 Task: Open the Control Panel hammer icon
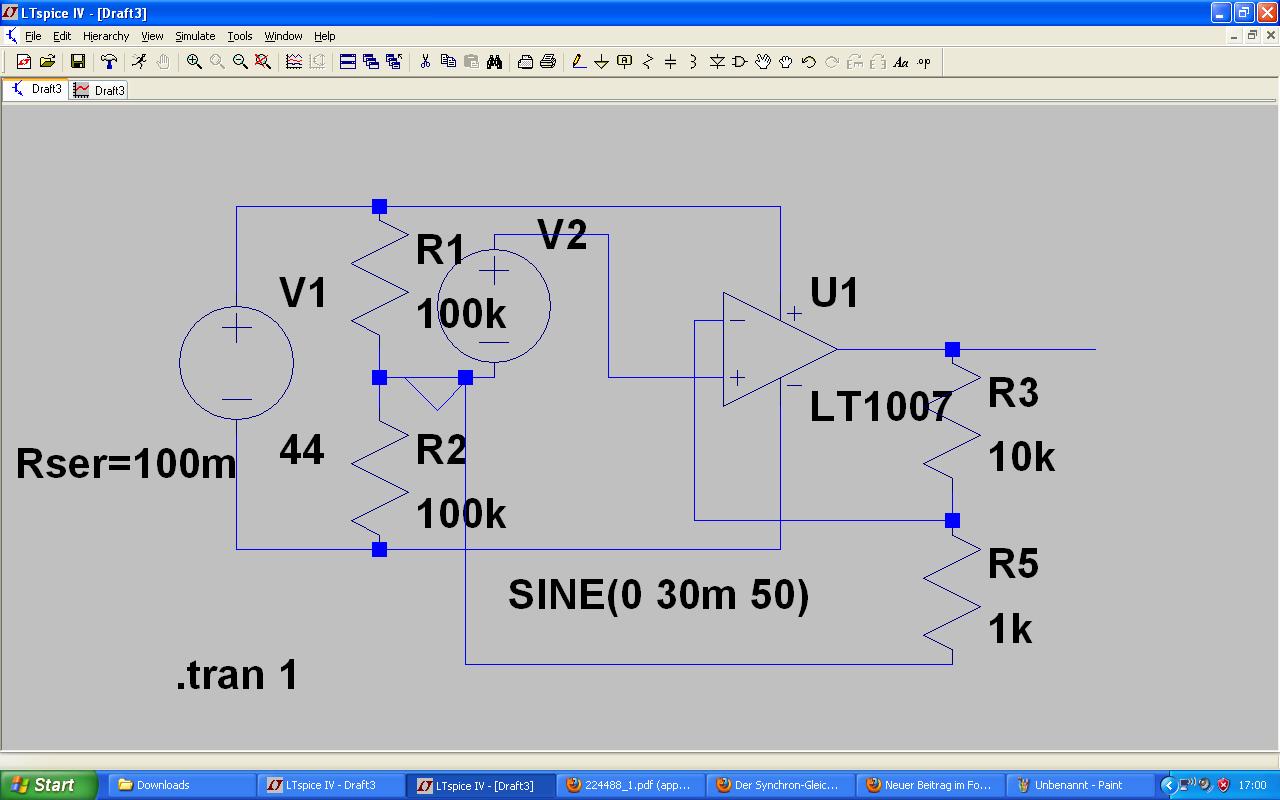tap(109, 62)
